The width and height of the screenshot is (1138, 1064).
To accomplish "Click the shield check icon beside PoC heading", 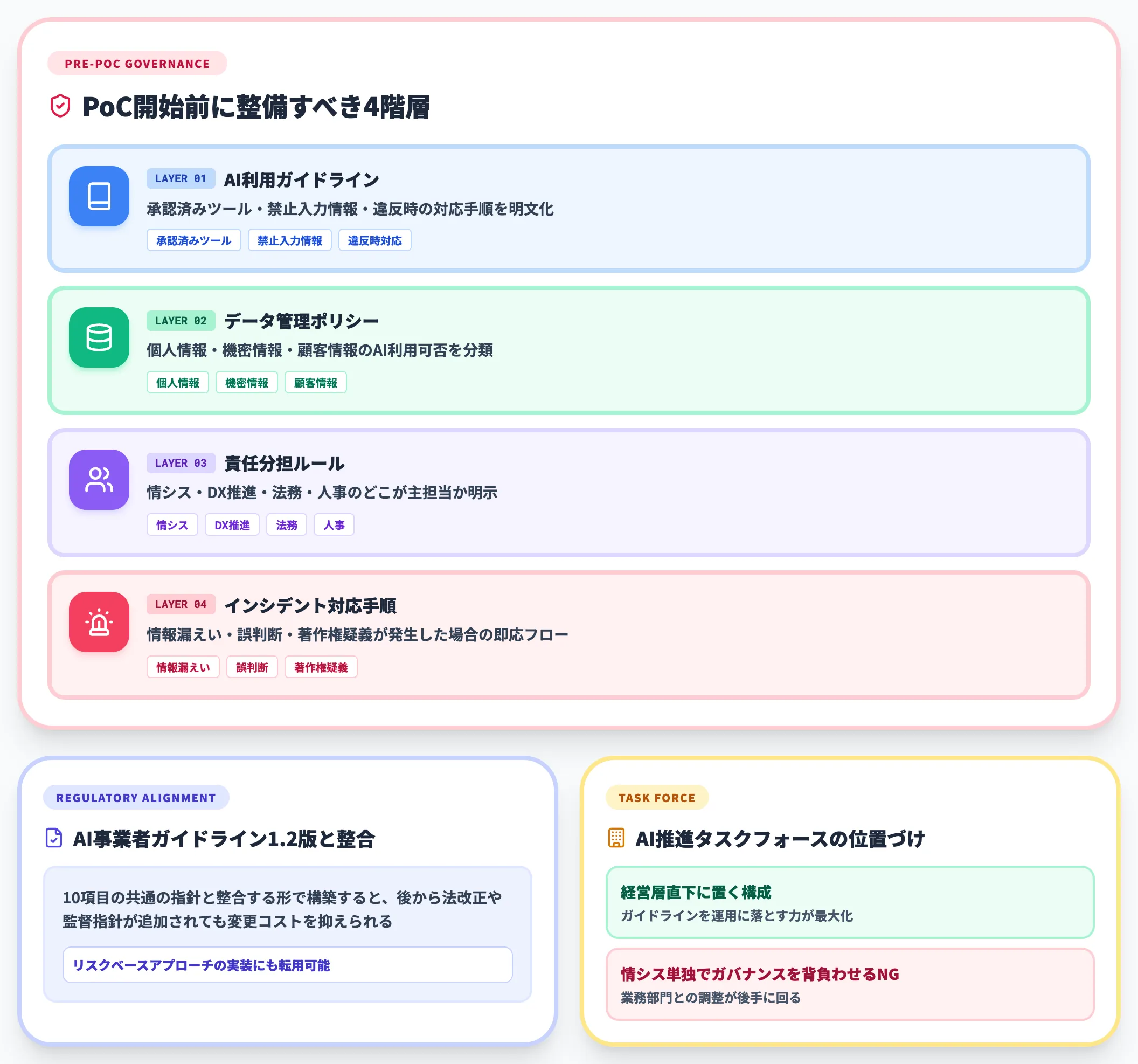I will [x=60, y=106].
